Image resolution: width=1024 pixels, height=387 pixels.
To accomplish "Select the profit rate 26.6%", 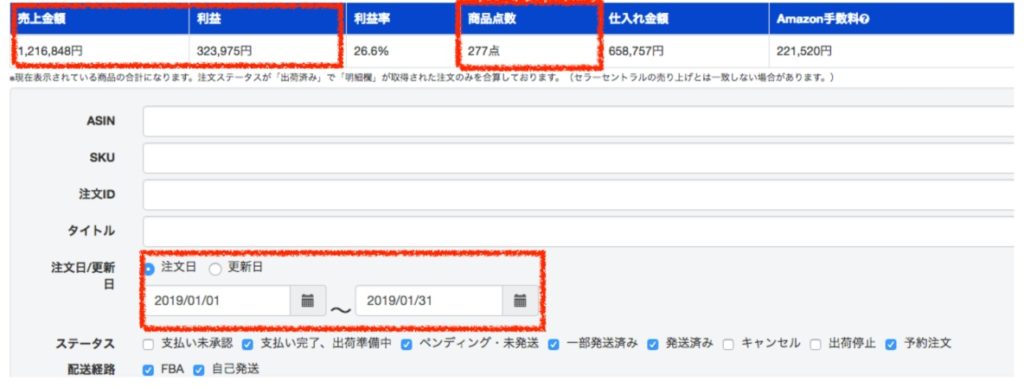I will (x=370, y=51).
